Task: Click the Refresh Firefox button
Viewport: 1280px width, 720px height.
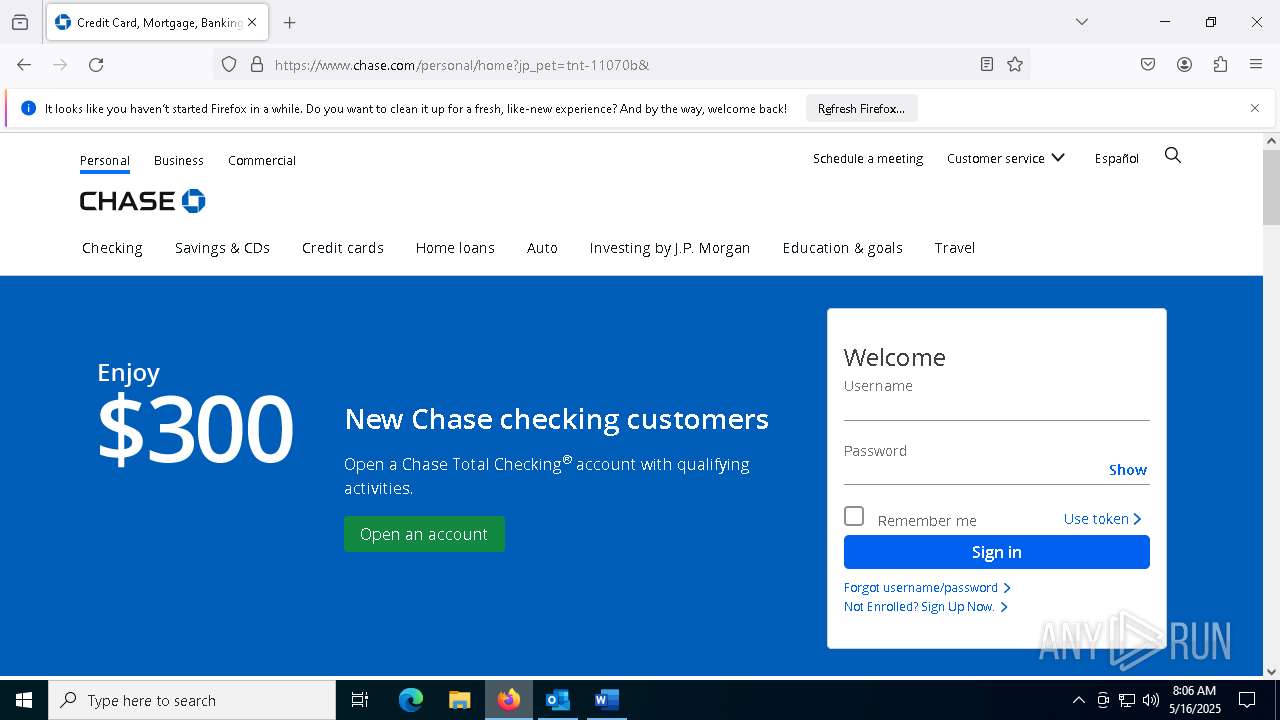Action: click(861, 109)
